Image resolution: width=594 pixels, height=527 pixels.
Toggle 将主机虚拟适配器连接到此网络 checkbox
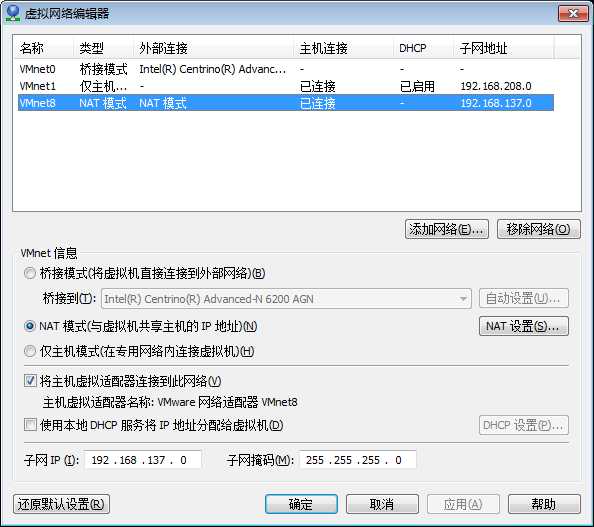coord(30,381)
